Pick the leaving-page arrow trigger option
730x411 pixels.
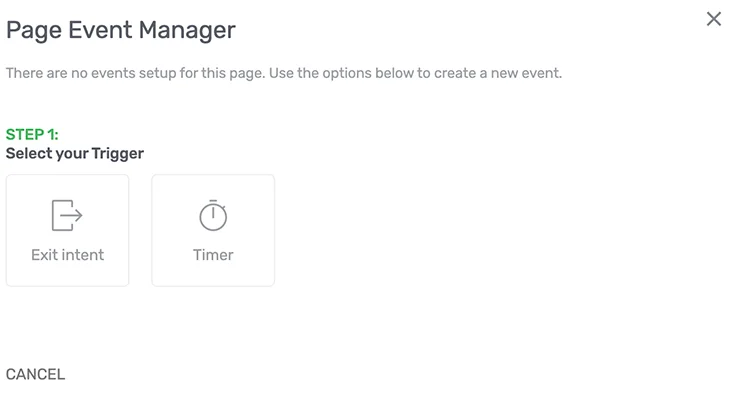pos(68,230)
